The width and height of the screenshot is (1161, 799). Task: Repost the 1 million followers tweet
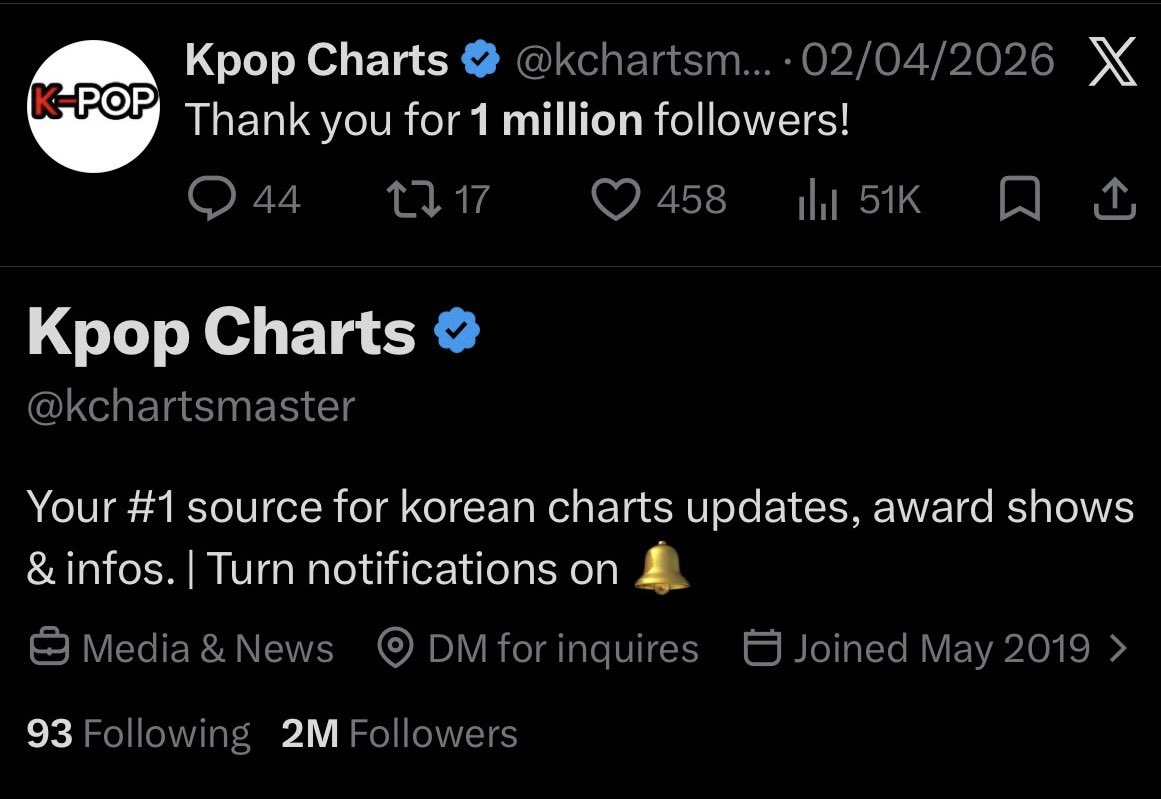click(414, 199)
